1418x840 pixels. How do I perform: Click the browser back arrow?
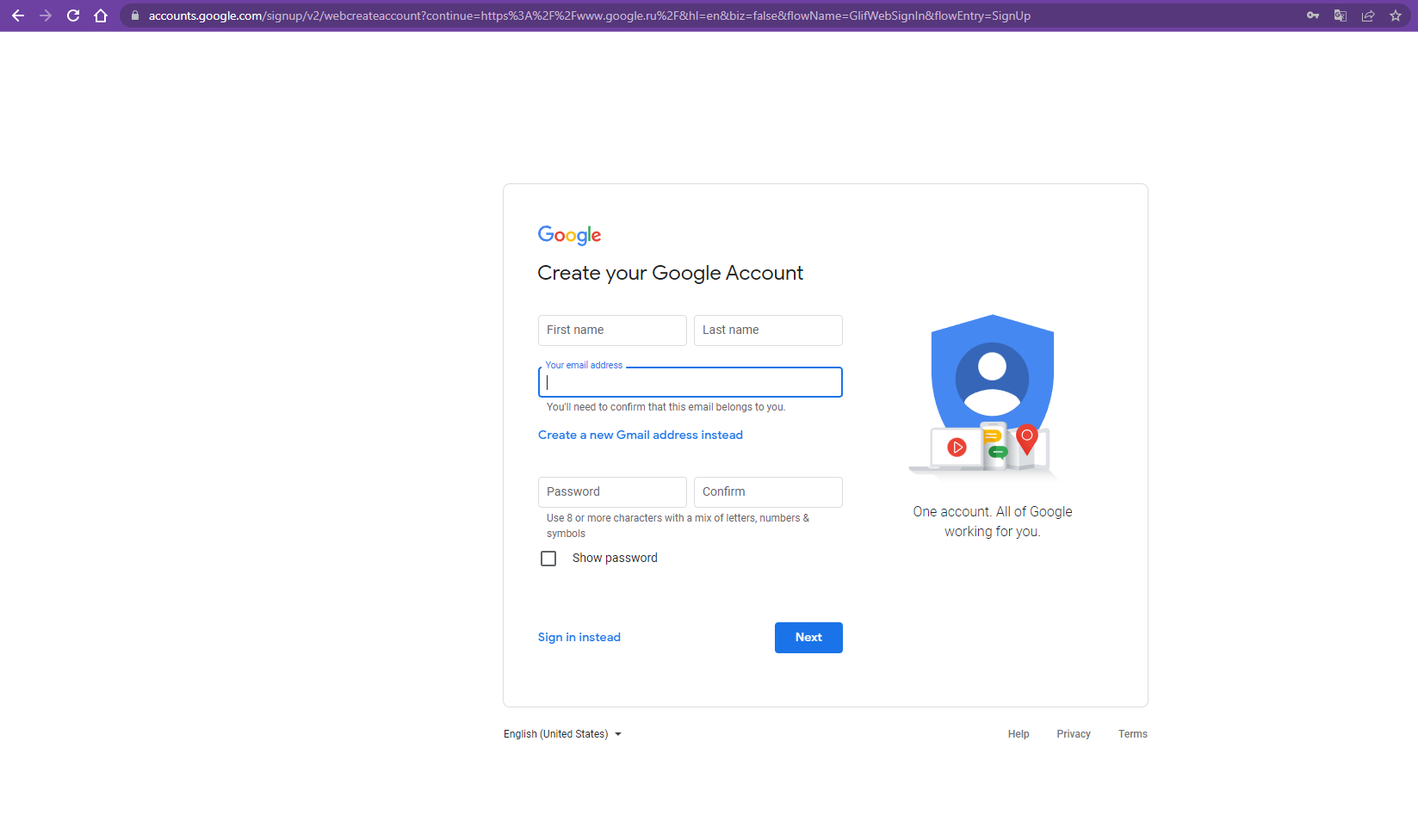tap(18, 15)
